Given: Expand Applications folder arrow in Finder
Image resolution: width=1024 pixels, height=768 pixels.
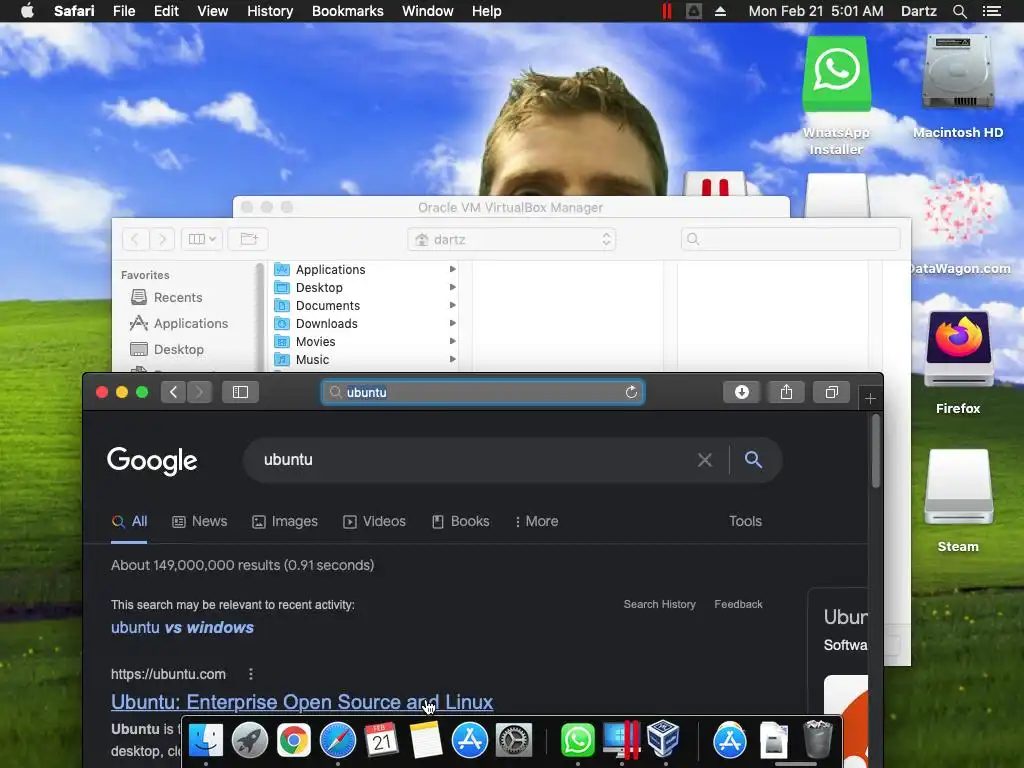Looking at the screenshot, I should 453,269.
